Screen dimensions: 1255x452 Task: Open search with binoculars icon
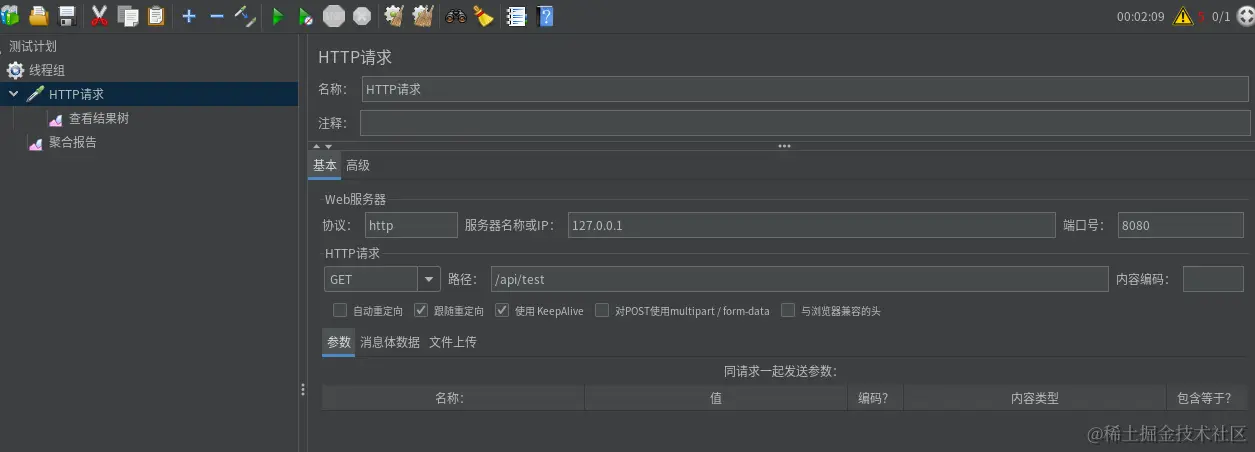(x=456, y=16)
